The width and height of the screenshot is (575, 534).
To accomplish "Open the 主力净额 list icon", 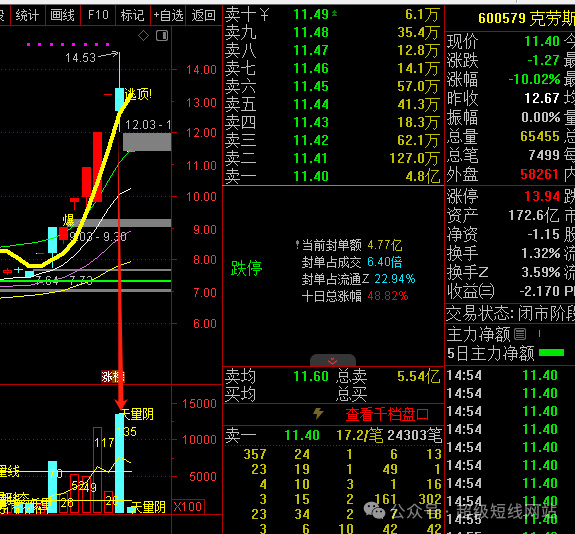I will [520, 334].
